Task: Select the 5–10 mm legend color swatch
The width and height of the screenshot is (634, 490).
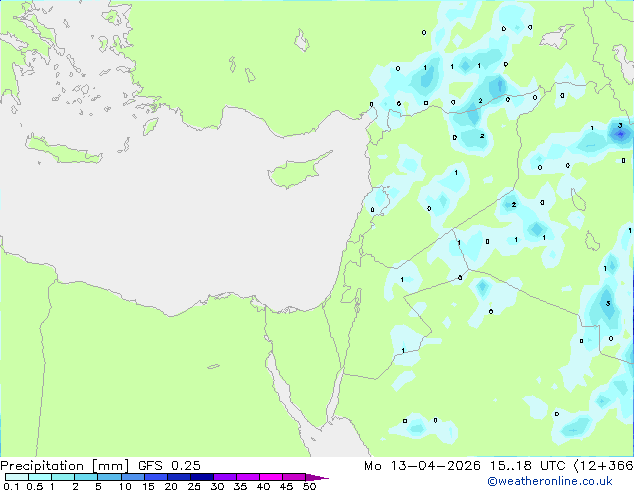Action: [x=109, y=477]
